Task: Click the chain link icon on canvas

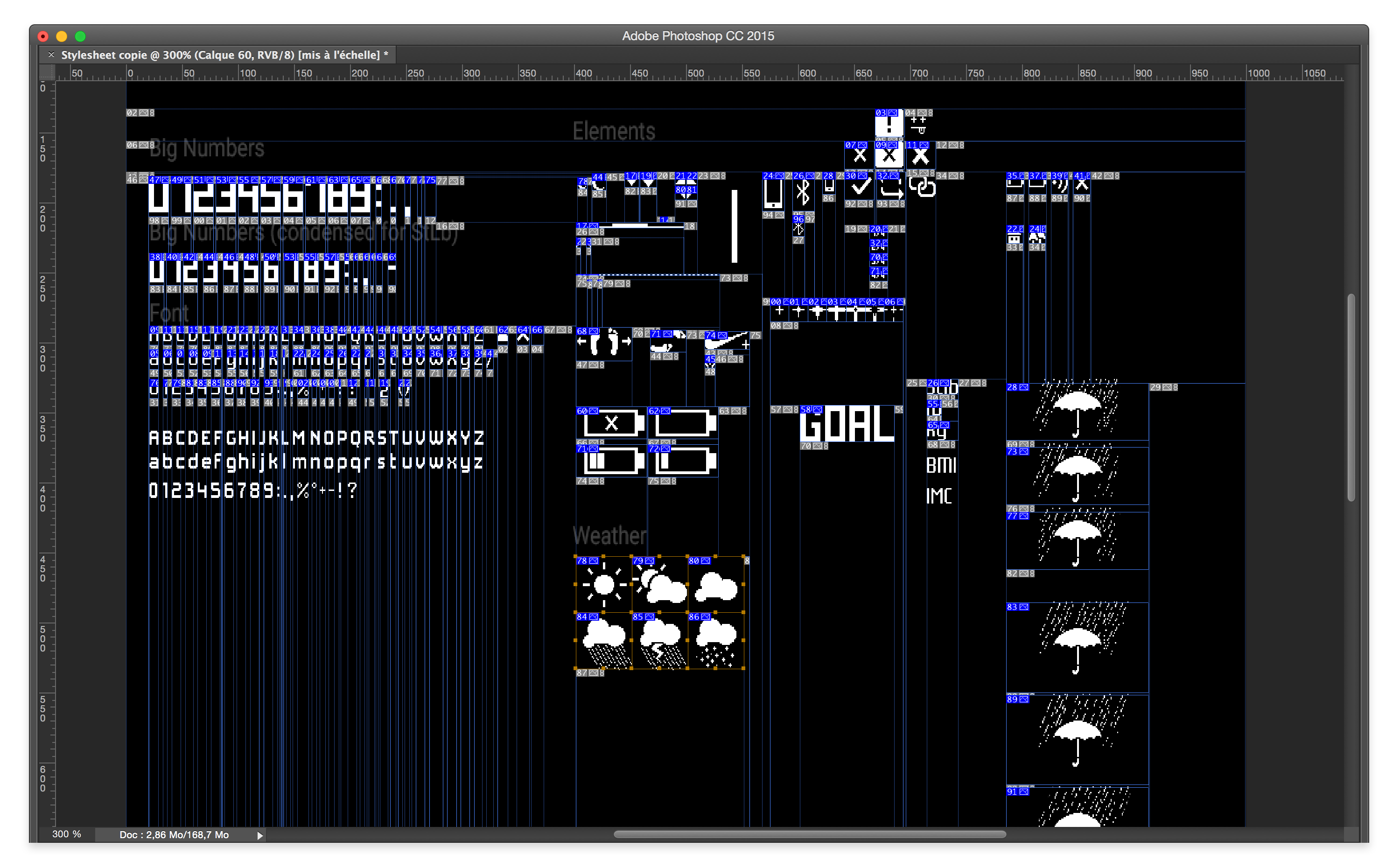Action: pyautogui.click(x=923, y=188)
